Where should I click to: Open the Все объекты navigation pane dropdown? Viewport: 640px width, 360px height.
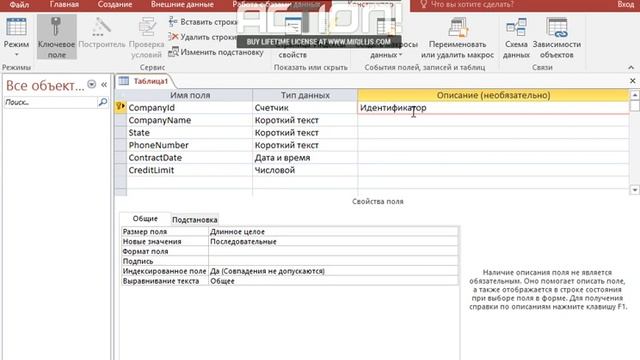pyautogui.click(x=92, y=84)
